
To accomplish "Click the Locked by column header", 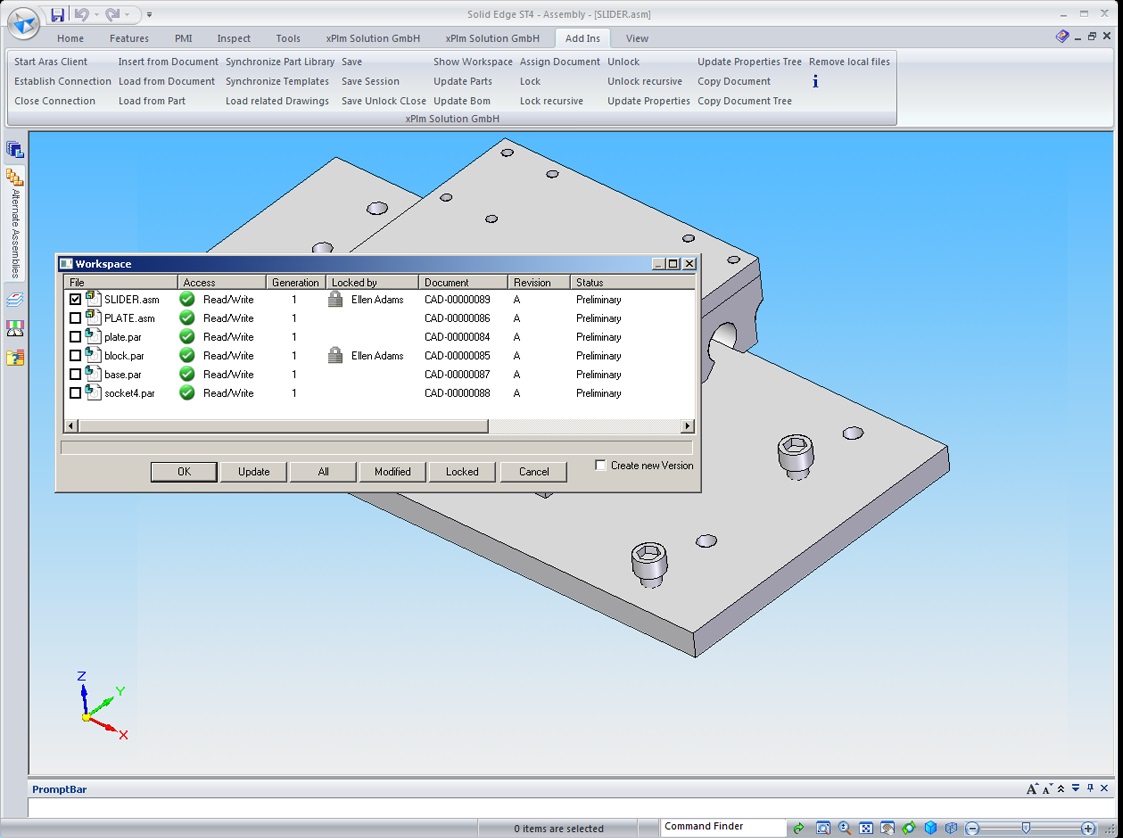I will [x=372, y=282].
